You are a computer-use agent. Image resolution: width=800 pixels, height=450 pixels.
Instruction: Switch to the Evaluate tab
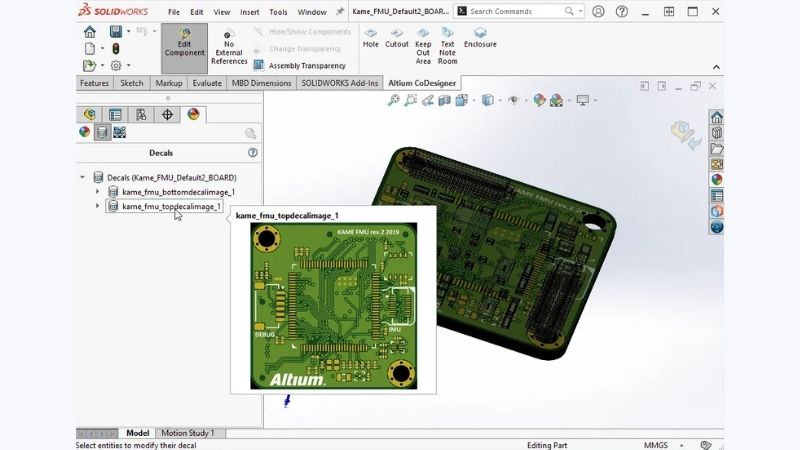pos(207,83)
